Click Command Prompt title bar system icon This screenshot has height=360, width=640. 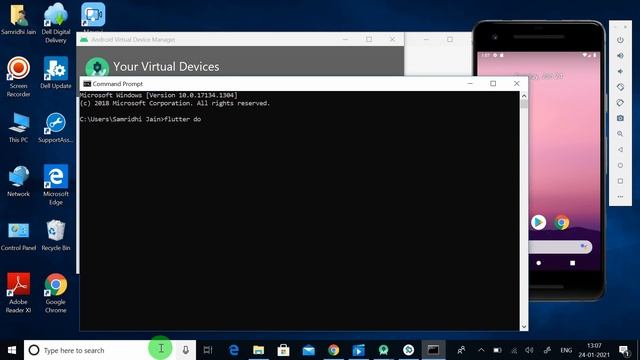click(87, 84)
